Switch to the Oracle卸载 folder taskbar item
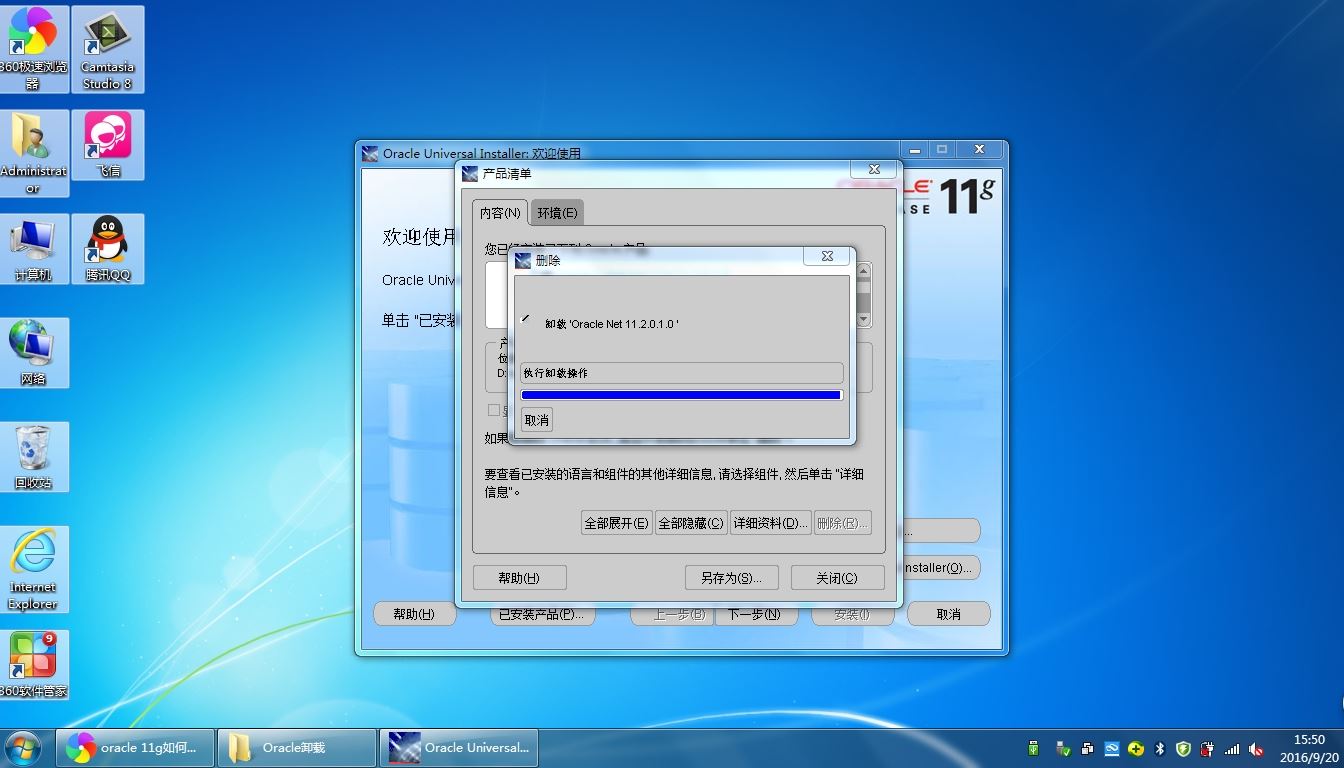Screen dimensions: 1344x768 pos(296,748)
